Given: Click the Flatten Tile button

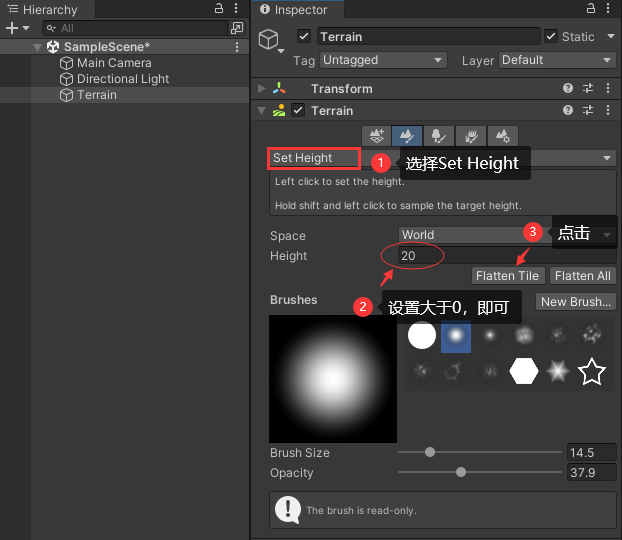Looking at the screenshot, I should click(x=507, y=276).
